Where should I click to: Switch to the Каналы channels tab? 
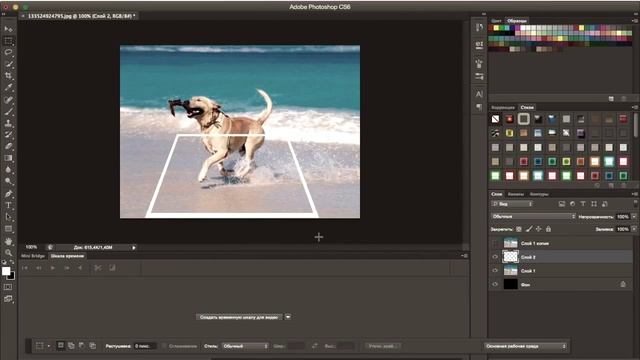[x=516, y=194]
